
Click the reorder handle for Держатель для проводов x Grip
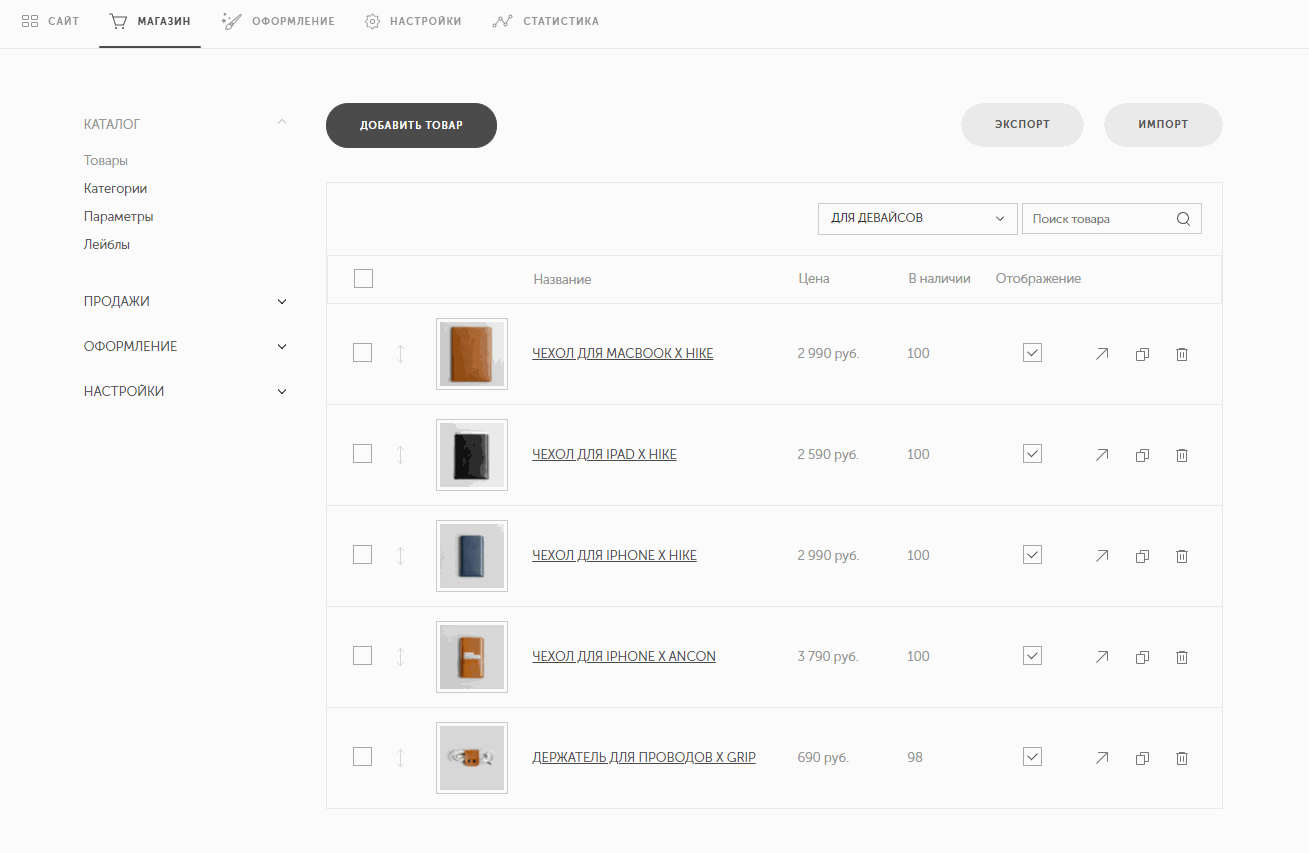point(400,758)
